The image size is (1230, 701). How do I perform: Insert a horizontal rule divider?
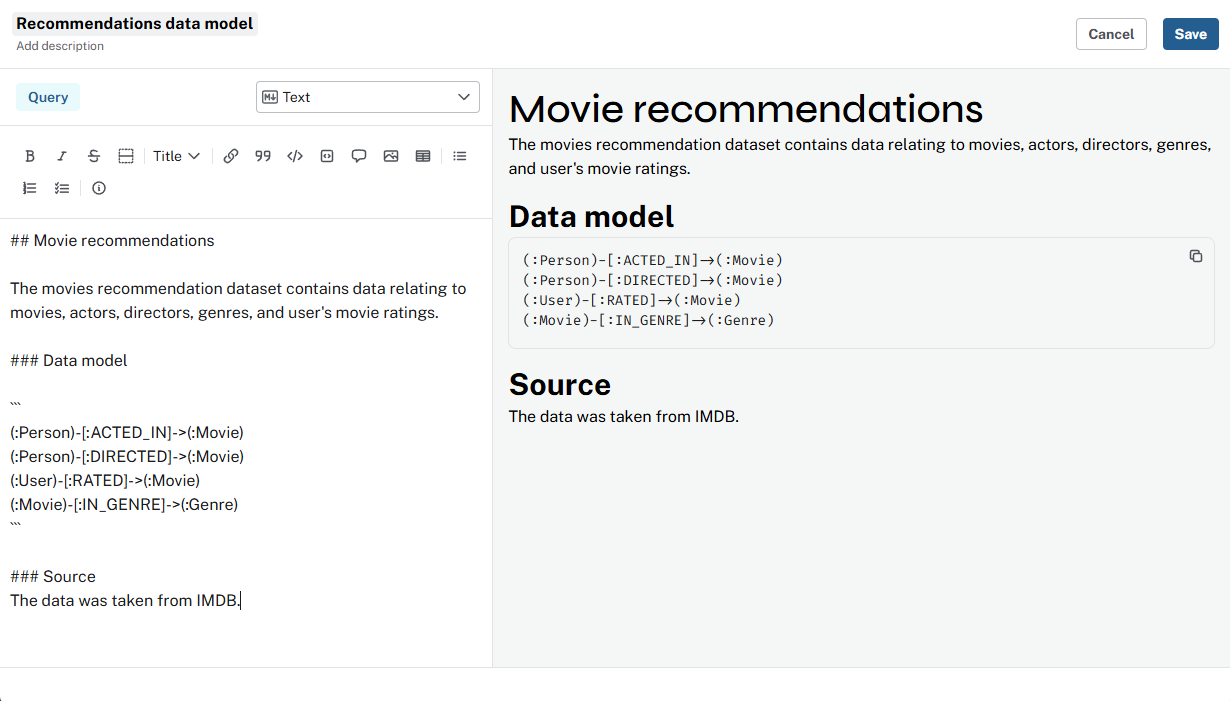[x=126, y=156]
